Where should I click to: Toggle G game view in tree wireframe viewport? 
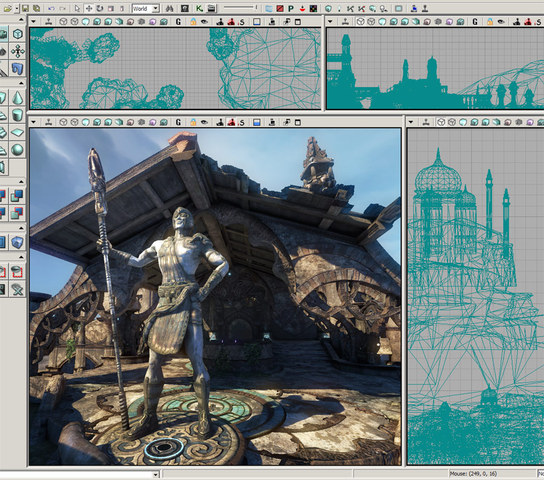click(178, 22)
